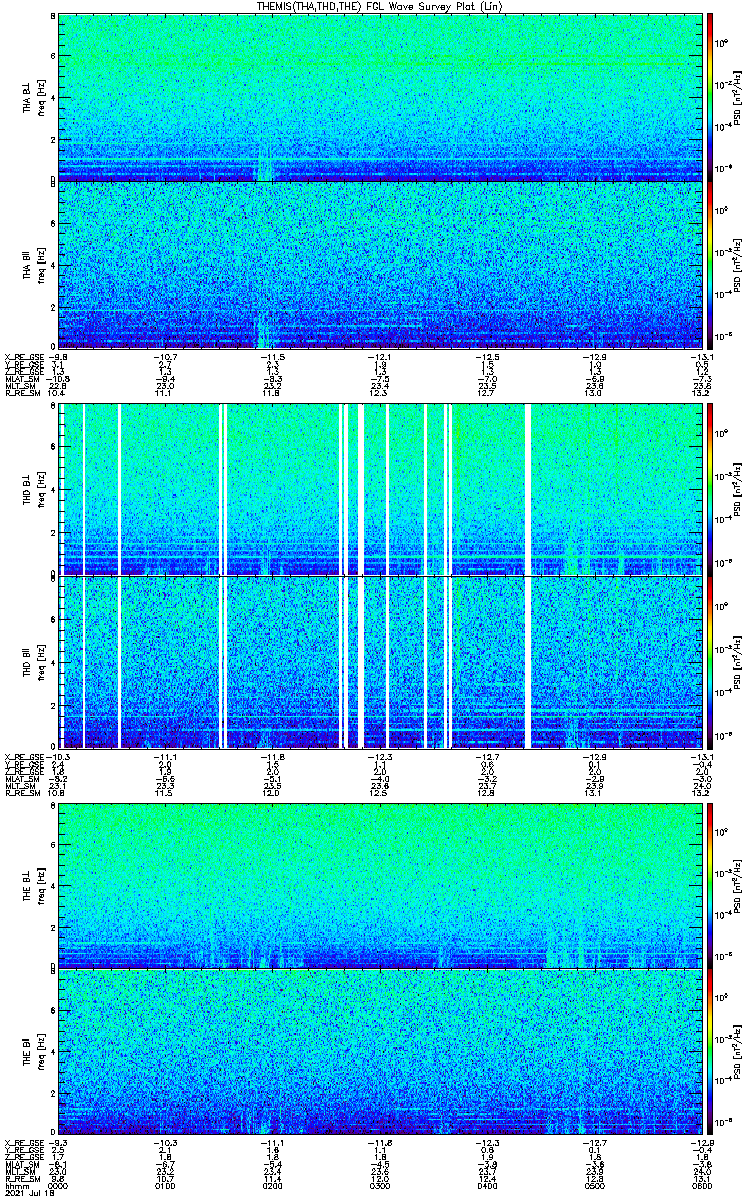The height and width of the screenshot is (1200, 750).
Task: Click the PSD color bar beside THD B-parallel panel
Action: [x=710, y=661]
